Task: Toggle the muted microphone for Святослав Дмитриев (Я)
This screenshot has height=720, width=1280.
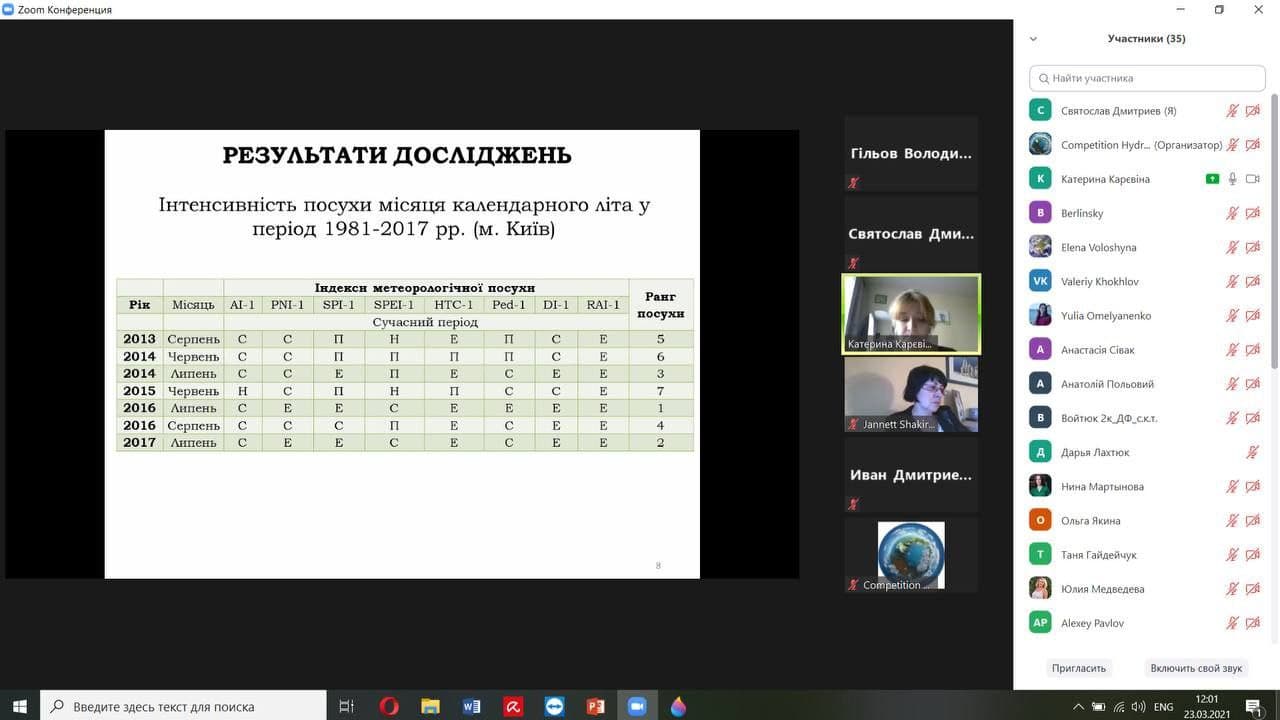Action: pos(1233,111)
